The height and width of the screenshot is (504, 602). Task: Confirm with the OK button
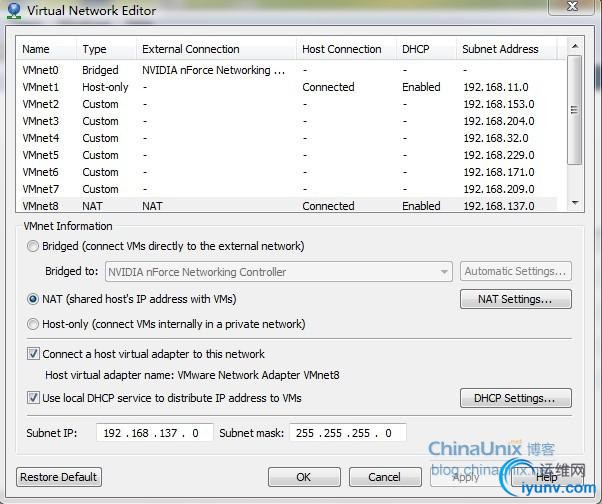coord(304,477)
